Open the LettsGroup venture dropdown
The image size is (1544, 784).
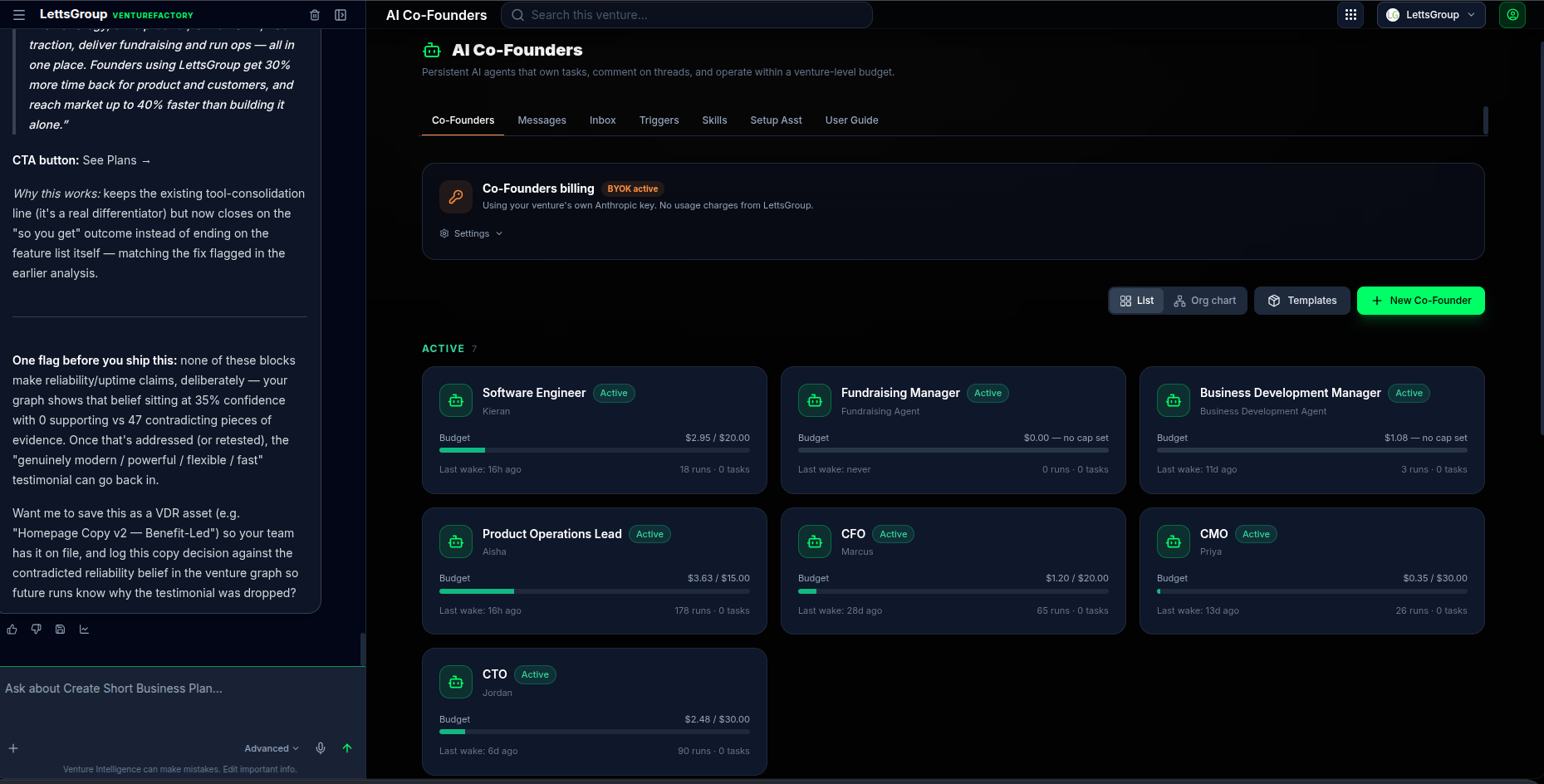tap(1431, 15)
